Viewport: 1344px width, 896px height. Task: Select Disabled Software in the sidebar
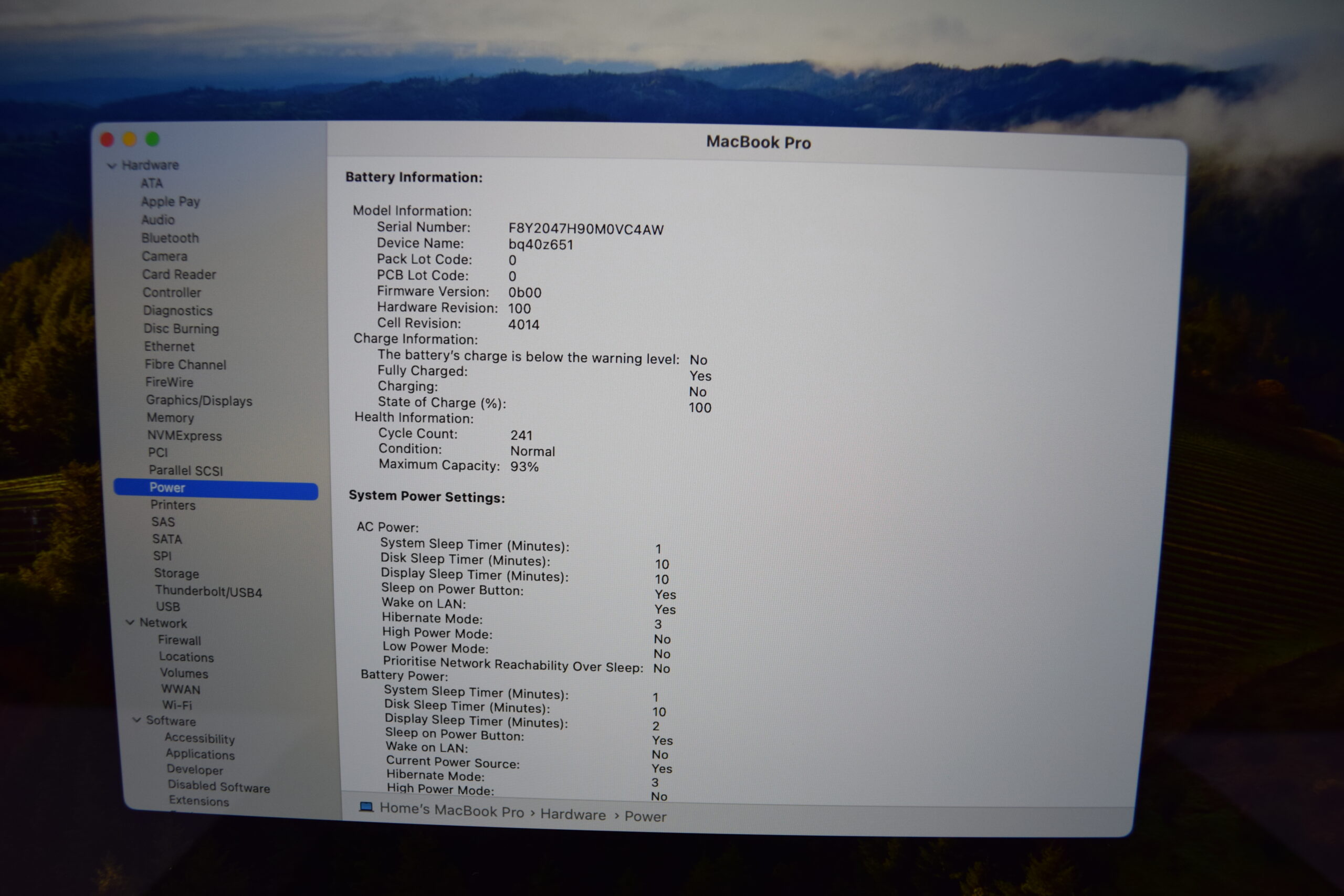click(x=219, y=786)
